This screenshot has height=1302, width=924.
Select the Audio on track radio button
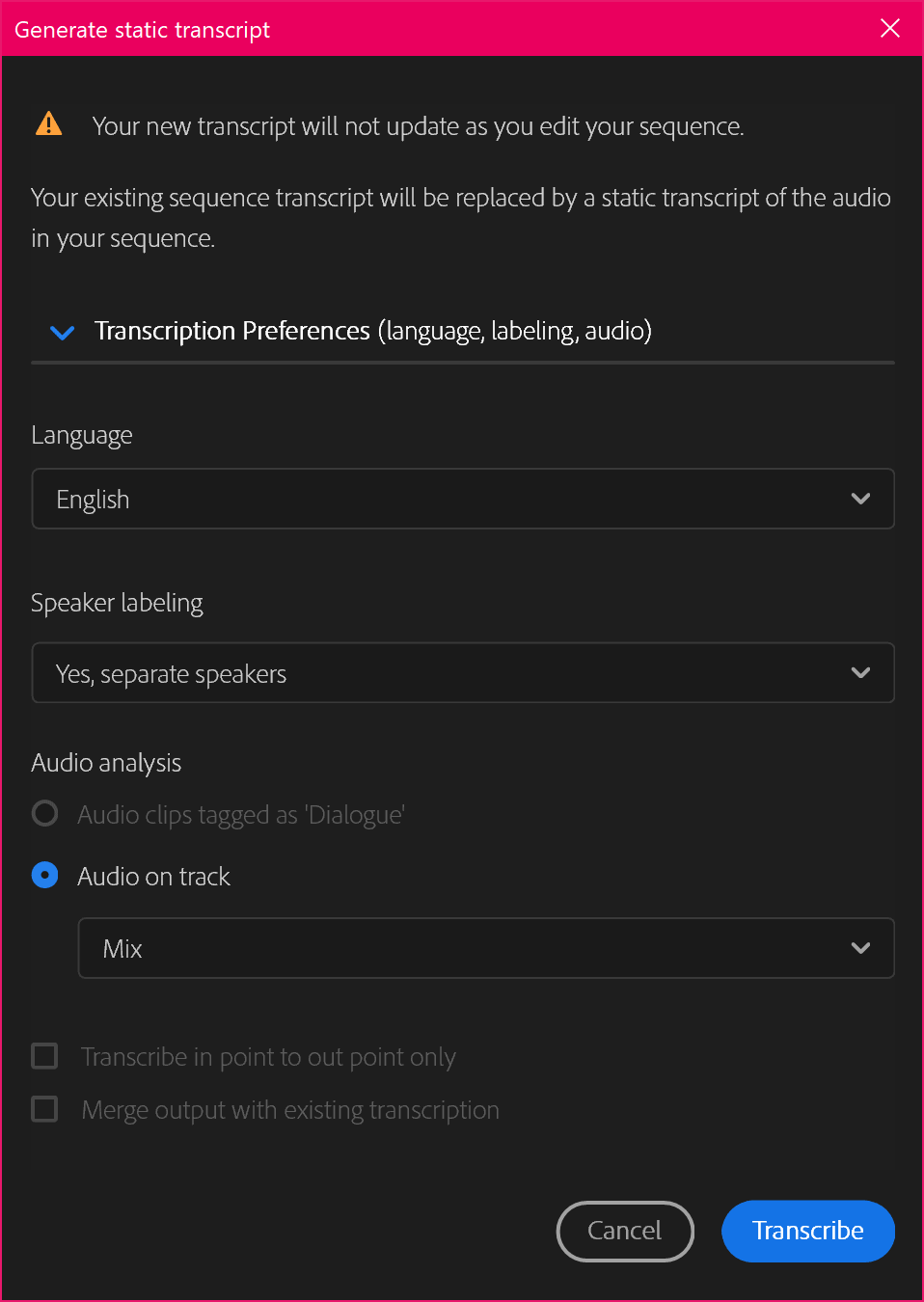pyautogui.click(x=44, y=875)
